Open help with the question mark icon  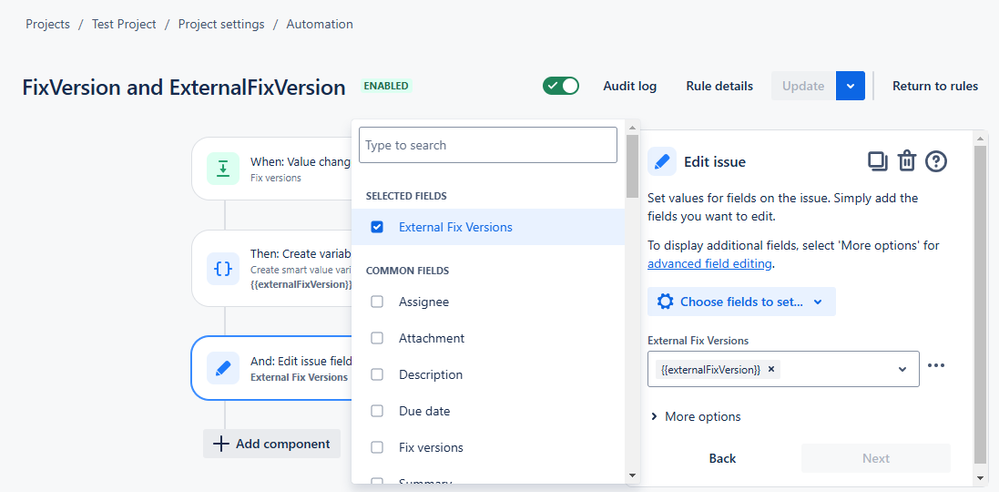pyautogui.click(x=936, y=161)
